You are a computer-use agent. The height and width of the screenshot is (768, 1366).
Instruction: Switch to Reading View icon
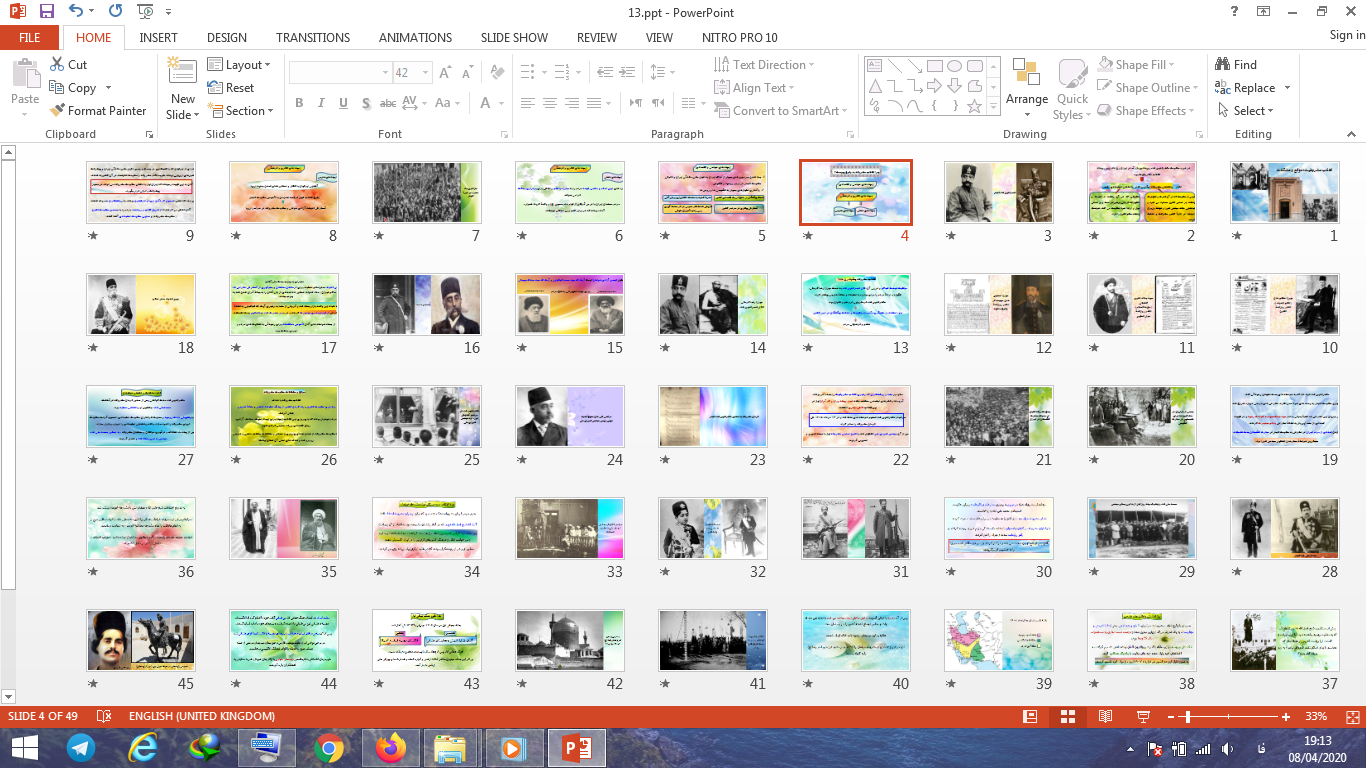point(1105,717)
